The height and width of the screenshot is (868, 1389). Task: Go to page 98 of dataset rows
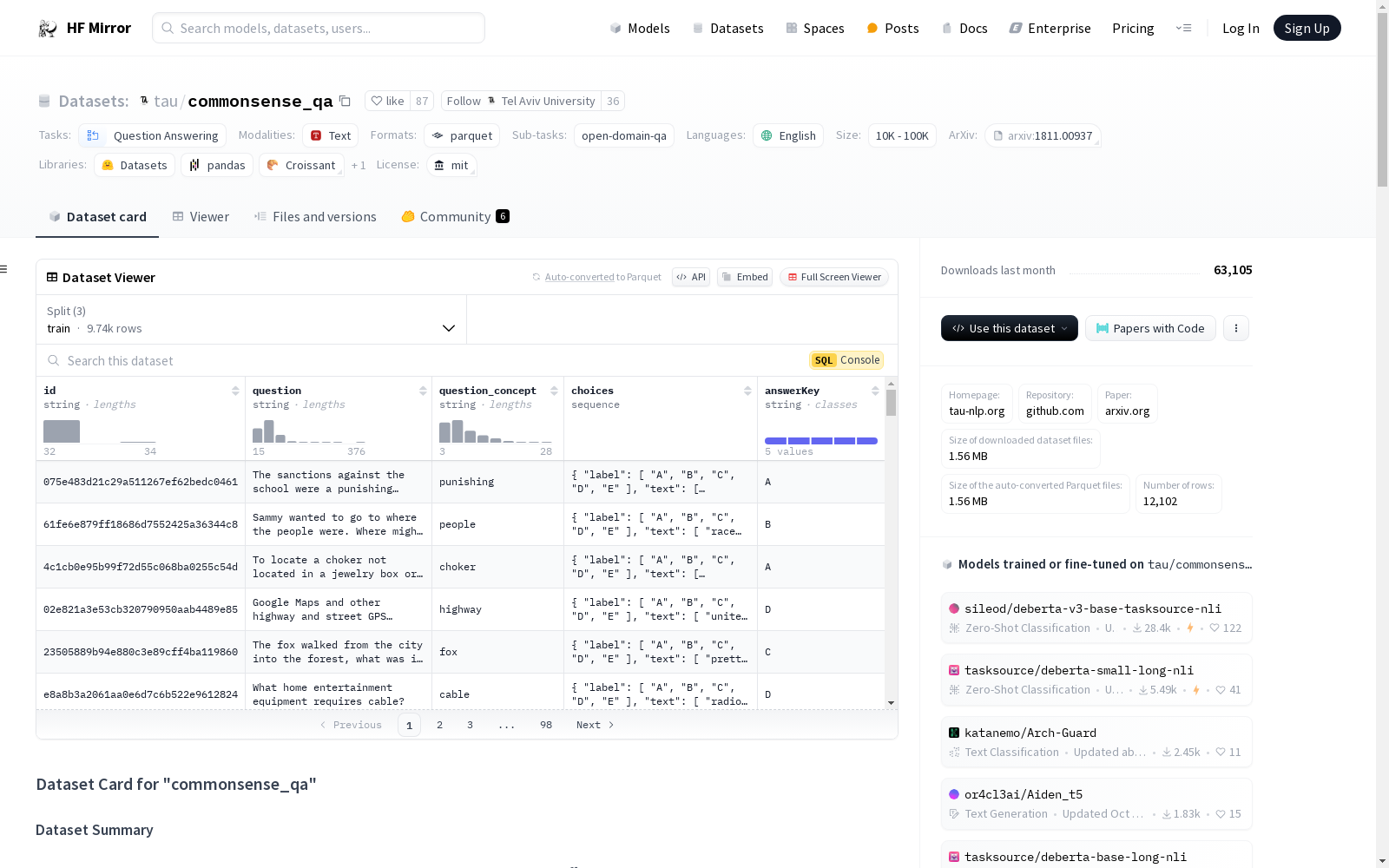tap(545, 725)
